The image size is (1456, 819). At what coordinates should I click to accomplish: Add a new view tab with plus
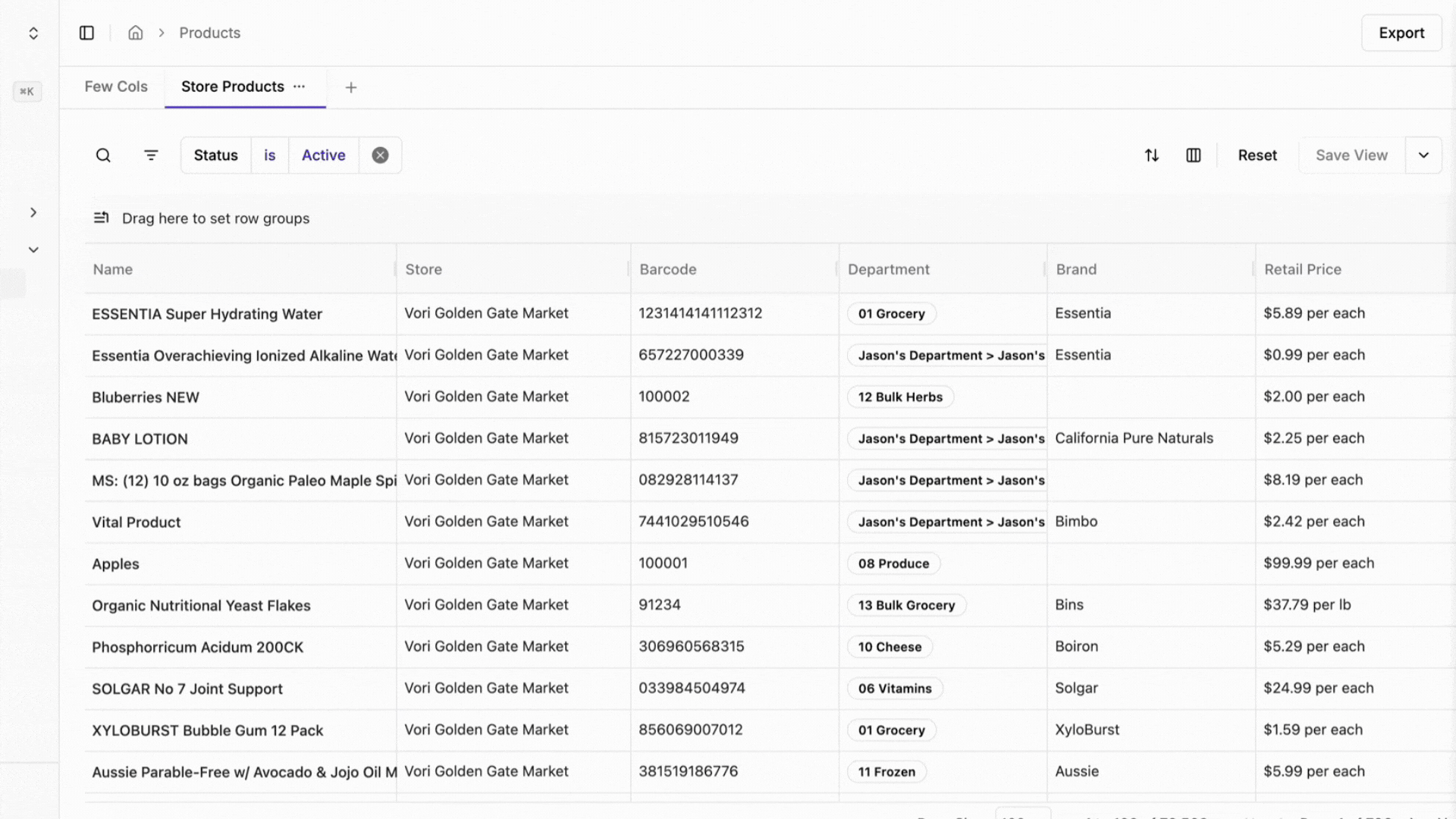[351, 87]
